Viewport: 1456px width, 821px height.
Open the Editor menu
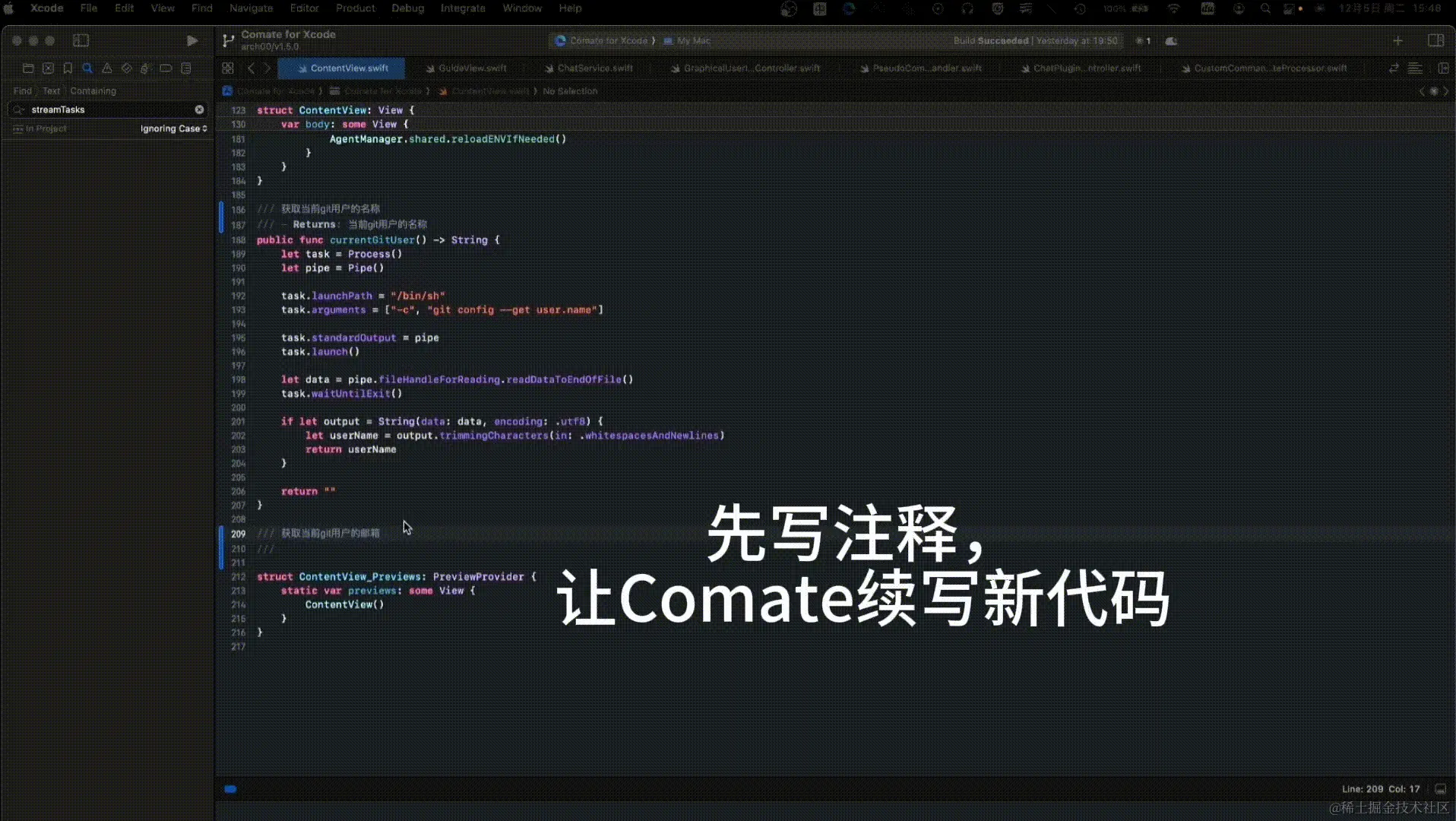[x=304, y=8]
